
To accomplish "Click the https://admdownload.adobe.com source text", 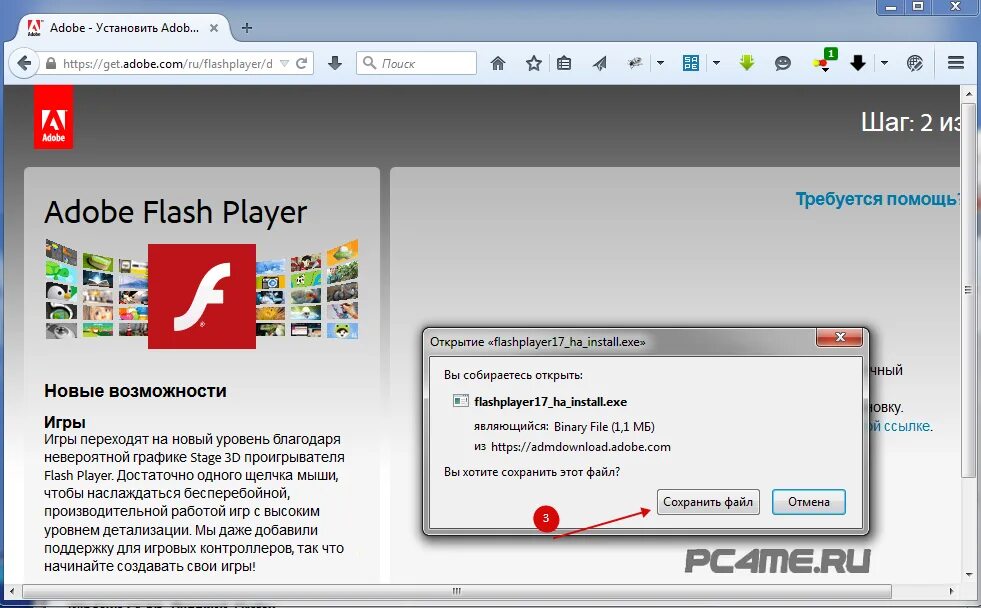I will click(x=581, y=447).
